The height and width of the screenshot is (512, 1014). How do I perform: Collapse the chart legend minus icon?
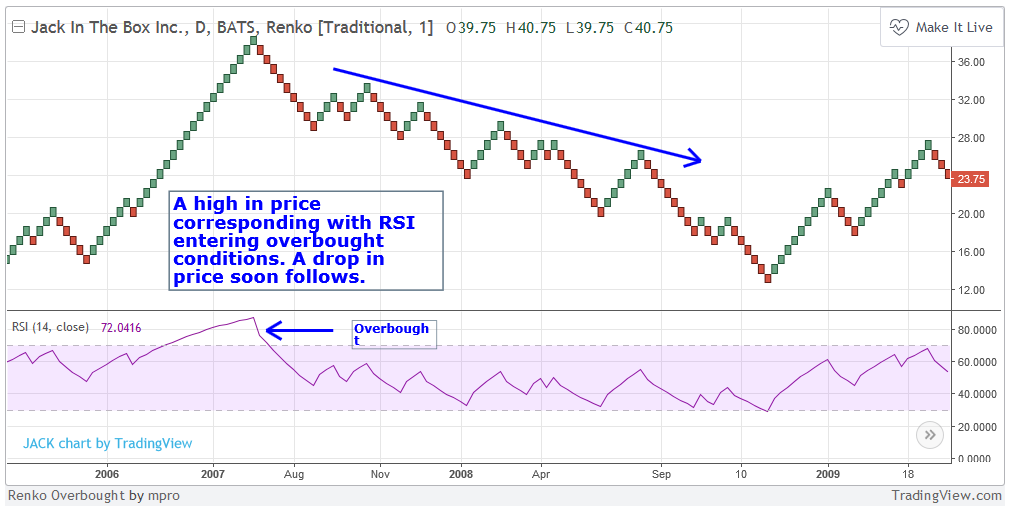(19, 27)
